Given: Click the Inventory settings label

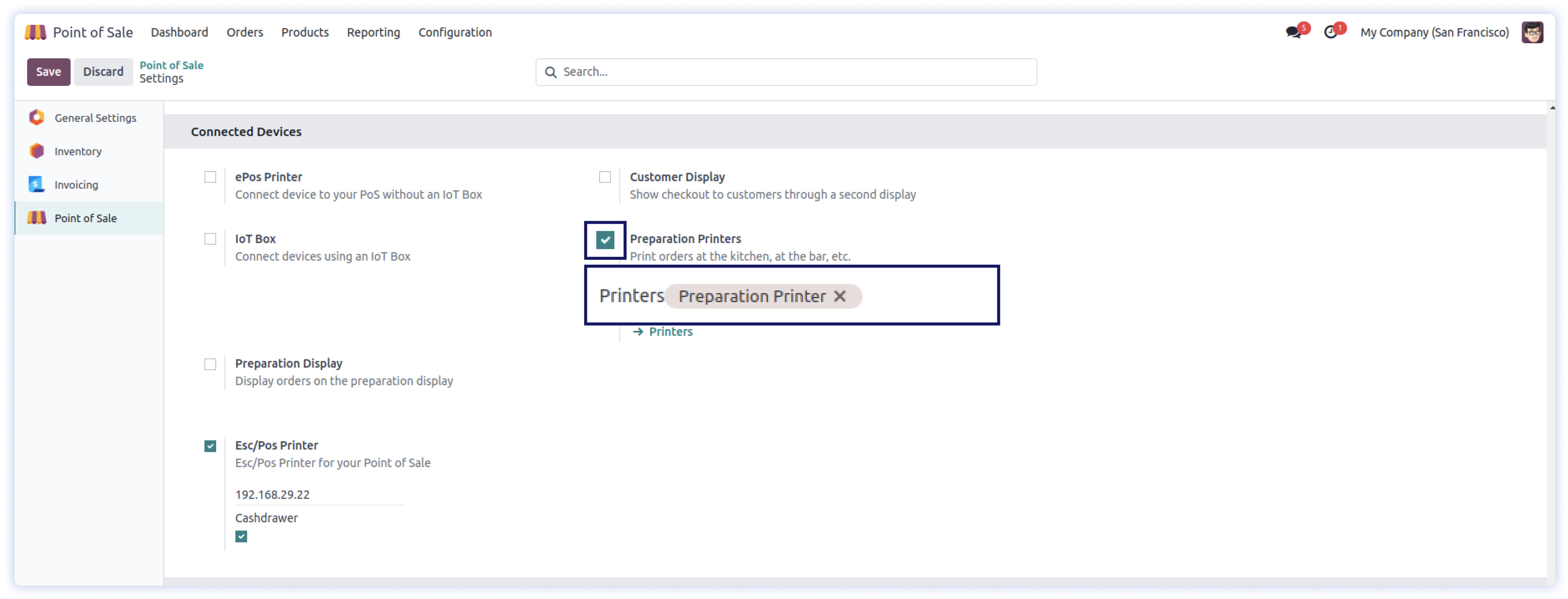Looking at the screenshot, I should pos(78,151).
